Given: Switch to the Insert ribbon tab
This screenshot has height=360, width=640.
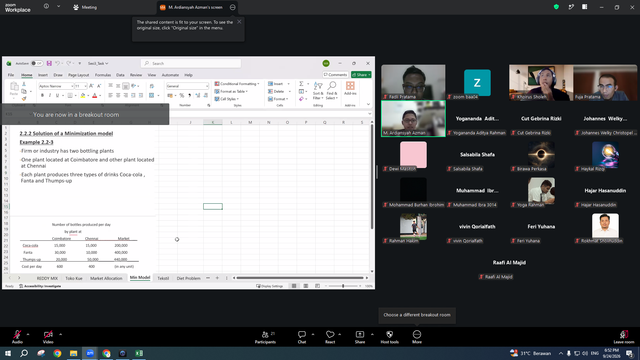Looking at the screenshot, I should point(43,75).
